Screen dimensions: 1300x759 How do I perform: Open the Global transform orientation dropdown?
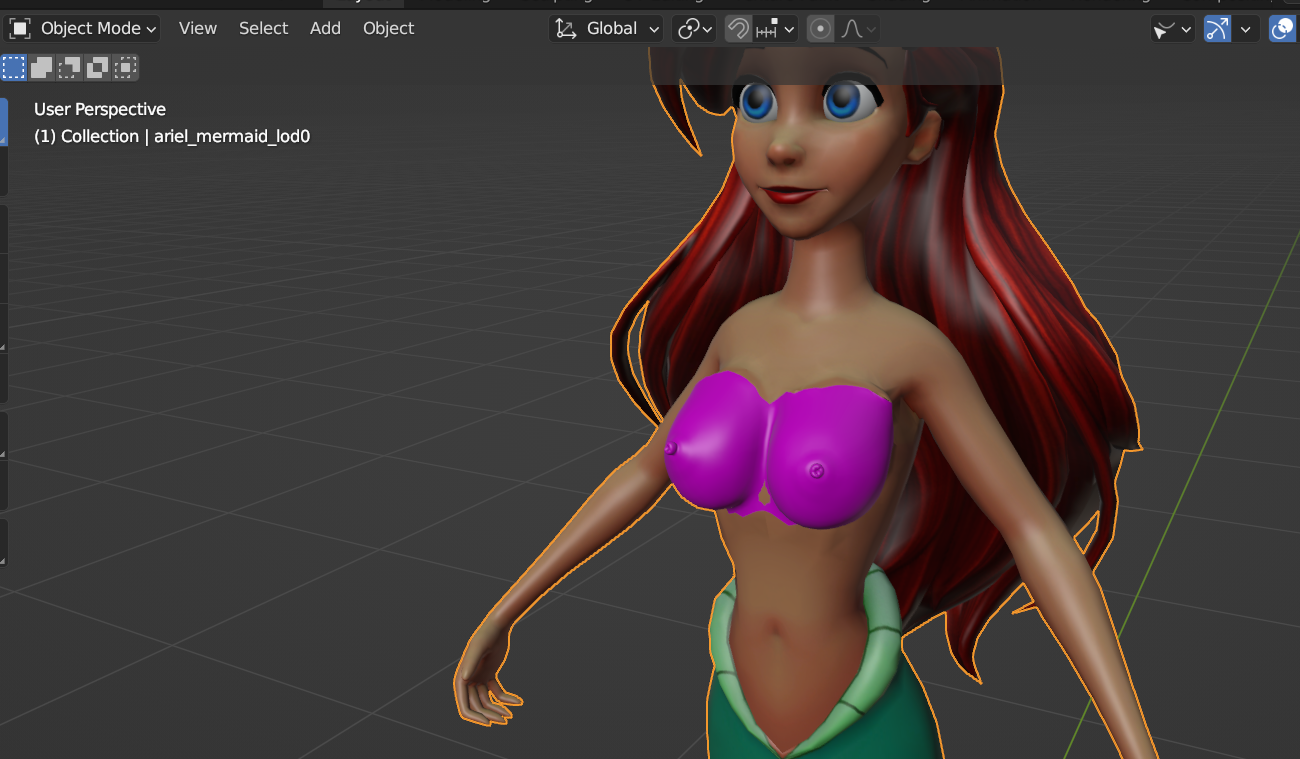coord(606,29)
